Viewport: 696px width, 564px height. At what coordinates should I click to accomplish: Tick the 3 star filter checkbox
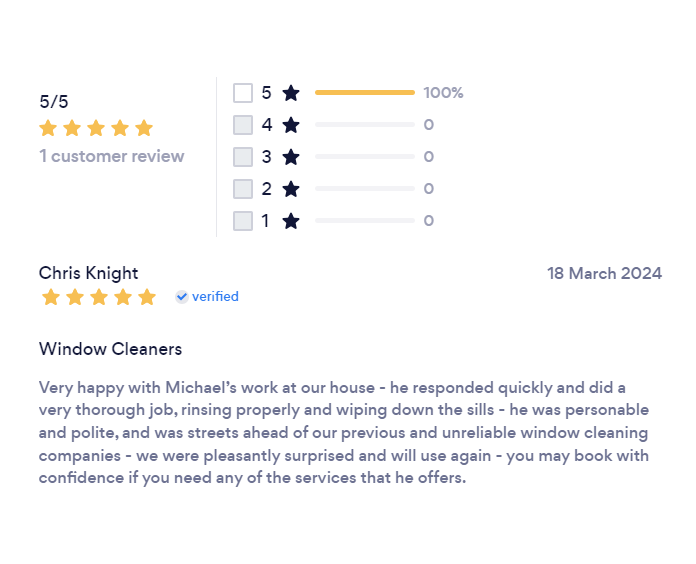click(243, 157)
